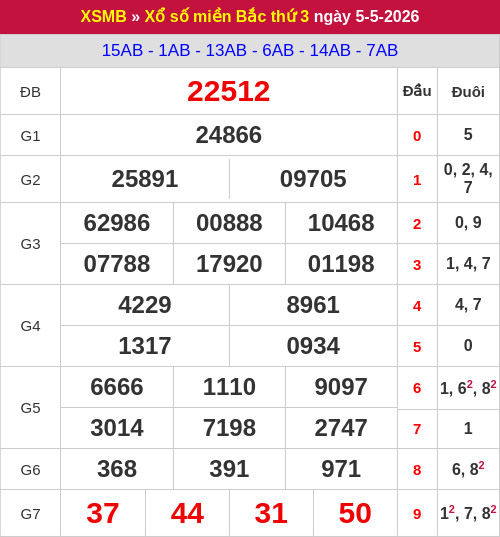Select G5 number 1110

(x=229, y=387)
